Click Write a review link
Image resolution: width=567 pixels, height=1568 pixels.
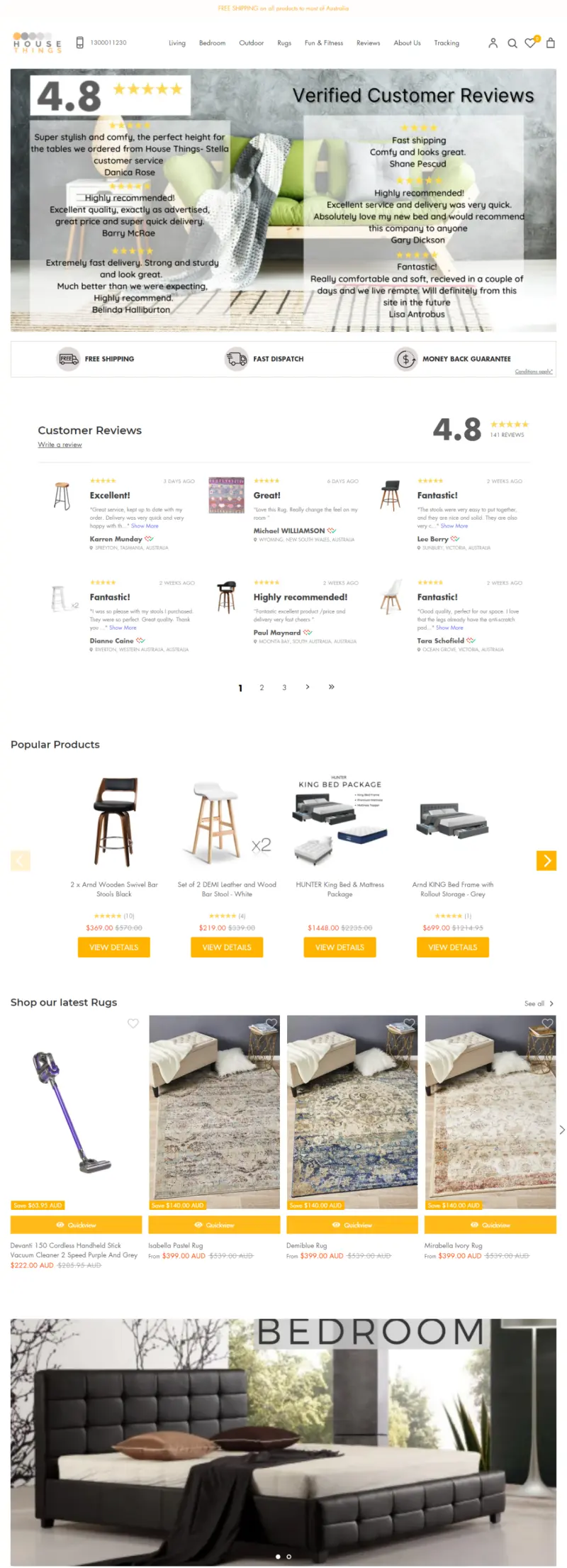[x=60, y=445]
